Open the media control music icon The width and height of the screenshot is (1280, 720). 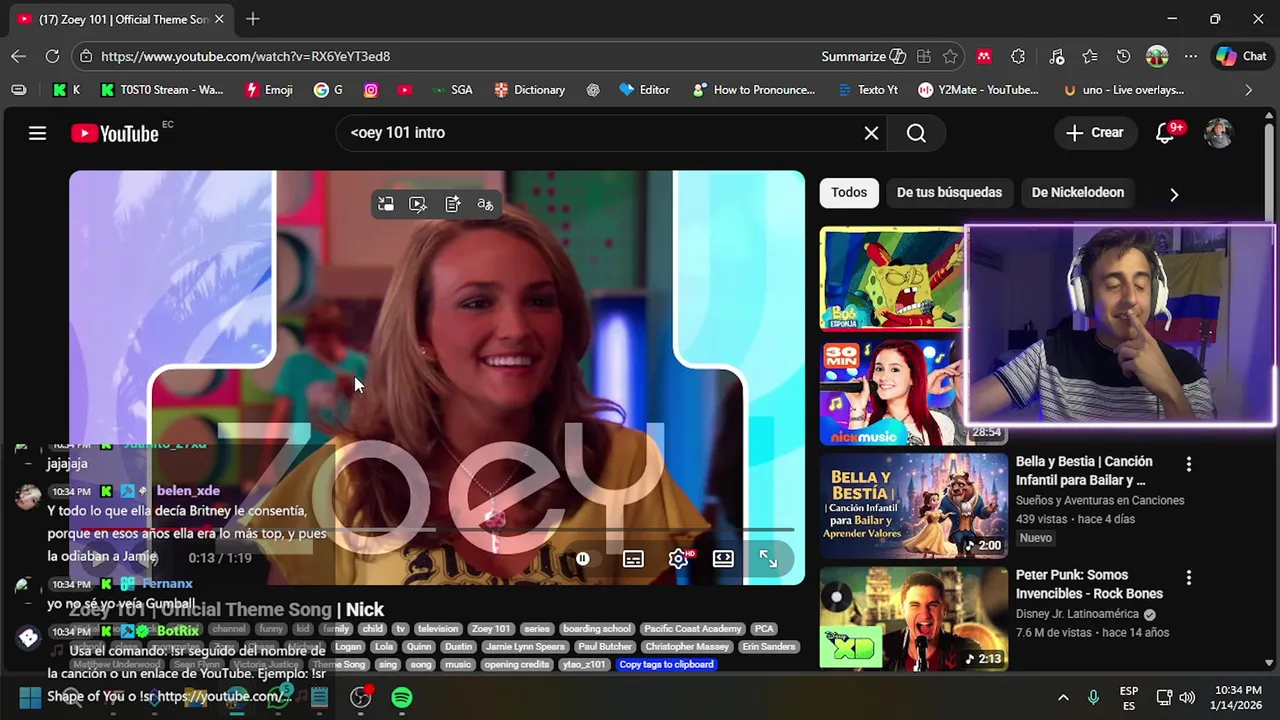tap(1056, 57)
